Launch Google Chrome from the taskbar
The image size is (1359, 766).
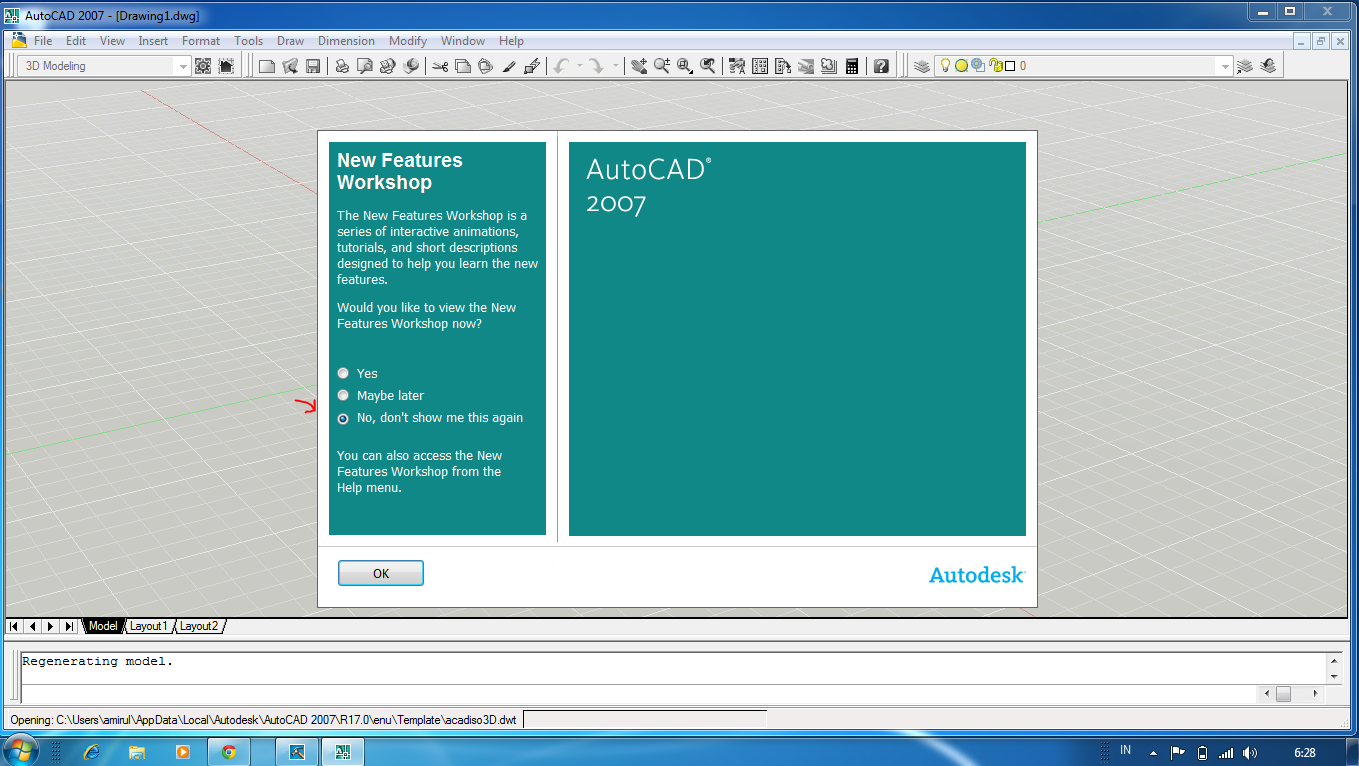(x=229, y=752)
